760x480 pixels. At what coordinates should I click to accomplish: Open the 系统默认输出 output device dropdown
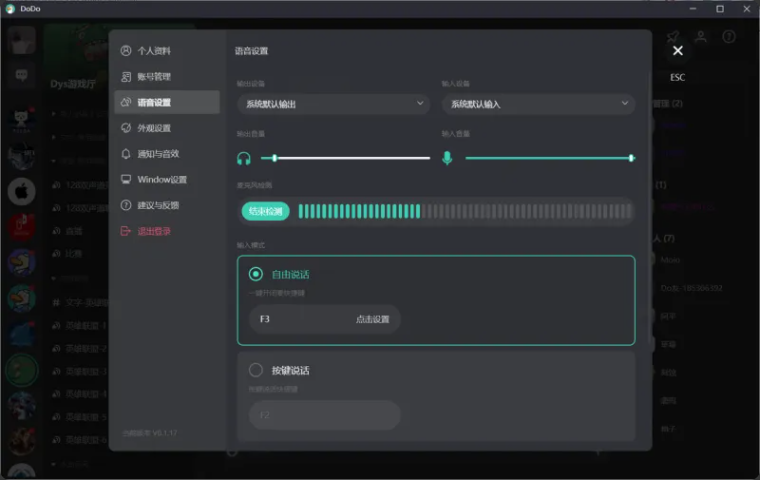coord(333,104)
